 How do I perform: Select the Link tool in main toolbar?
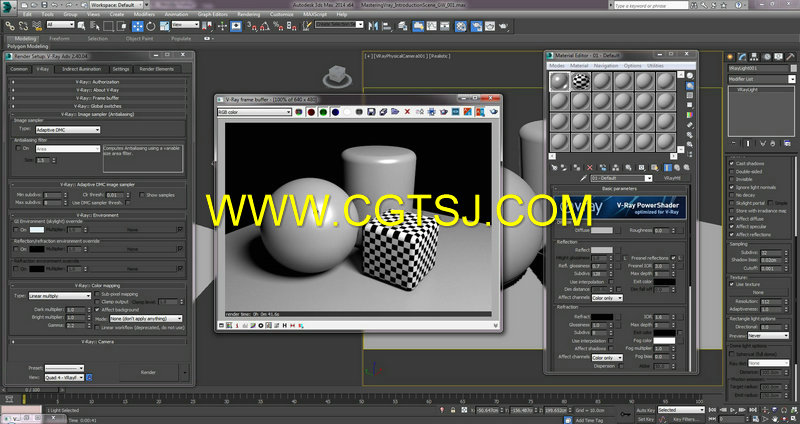(10, 26)
